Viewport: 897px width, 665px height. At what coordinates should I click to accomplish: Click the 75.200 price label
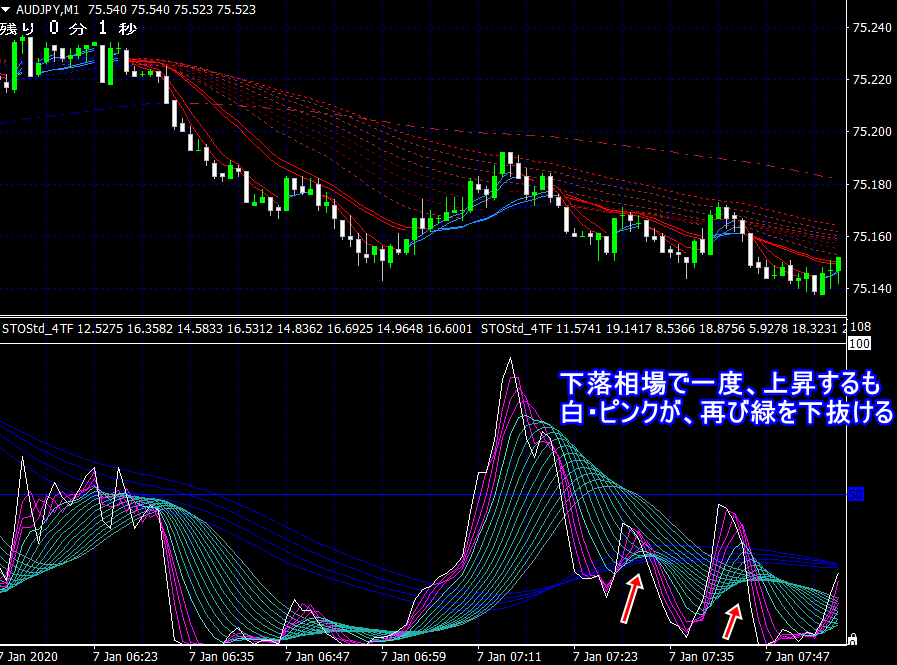pyautogui.click(x=872, y=132)
